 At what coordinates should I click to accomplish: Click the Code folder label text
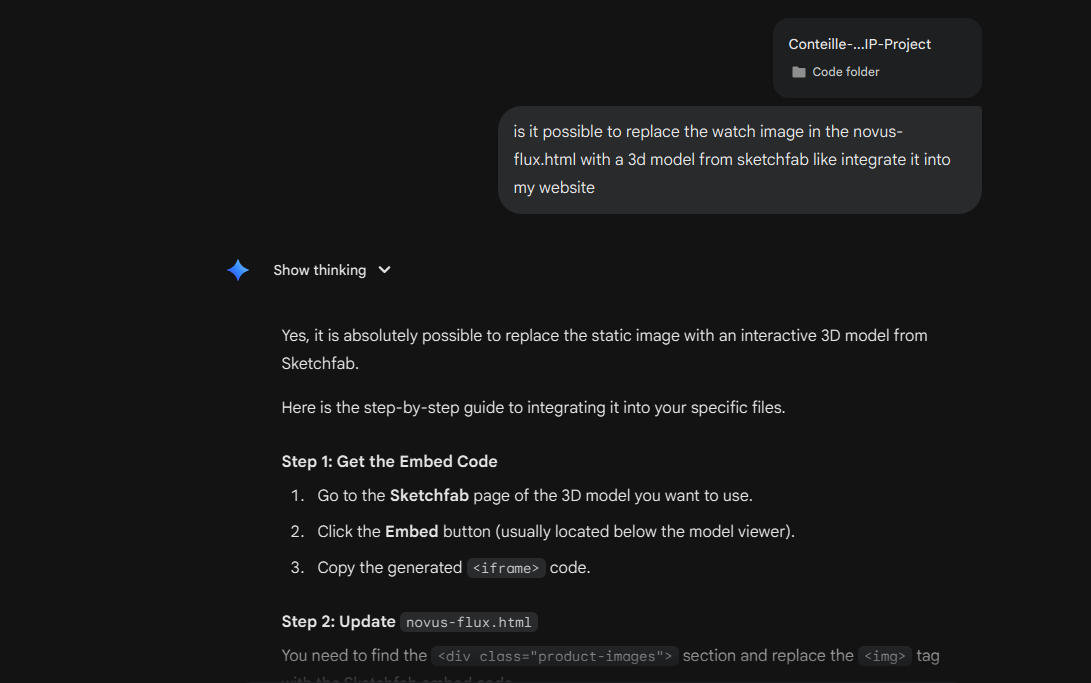pos(845,71)
